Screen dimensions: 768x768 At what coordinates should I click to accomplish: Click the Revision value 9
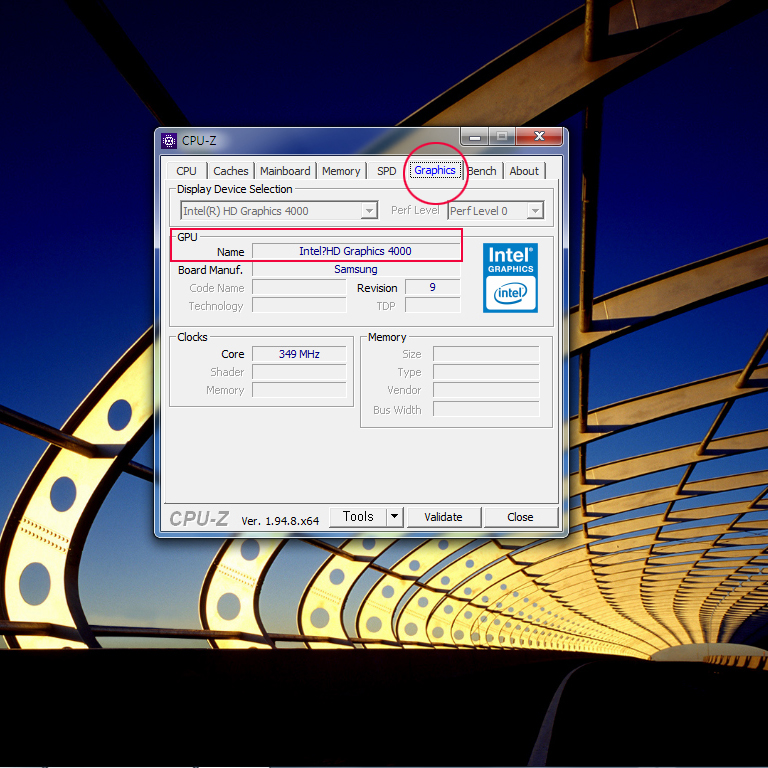click(432, 288)
